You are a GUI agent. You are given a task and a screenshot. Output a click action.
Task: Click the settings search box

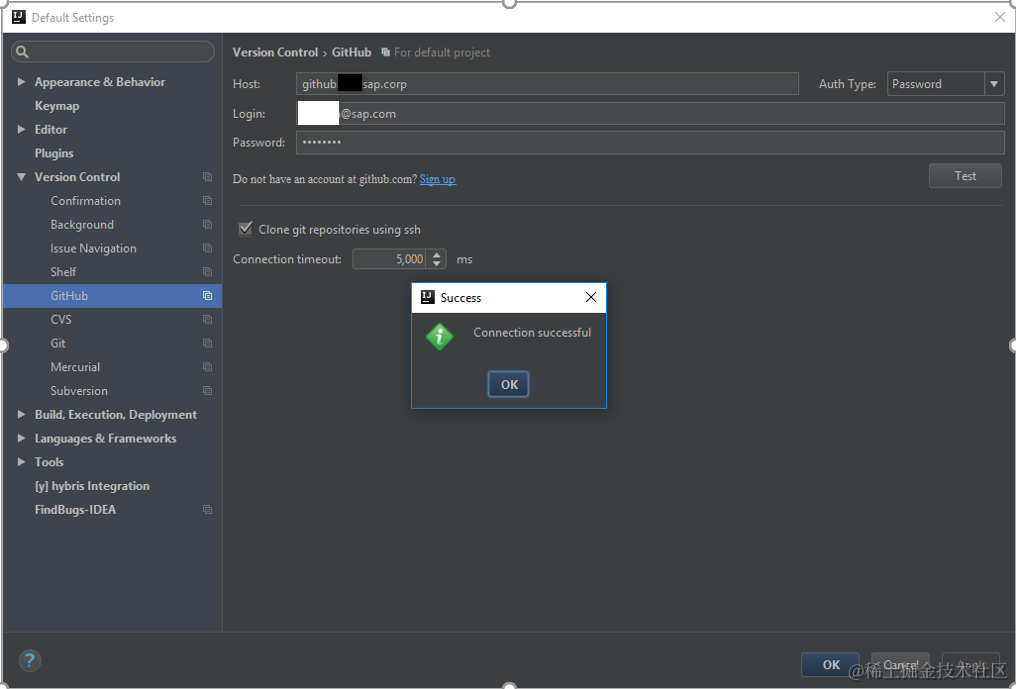pyautogui.click(x=113, y=52)
